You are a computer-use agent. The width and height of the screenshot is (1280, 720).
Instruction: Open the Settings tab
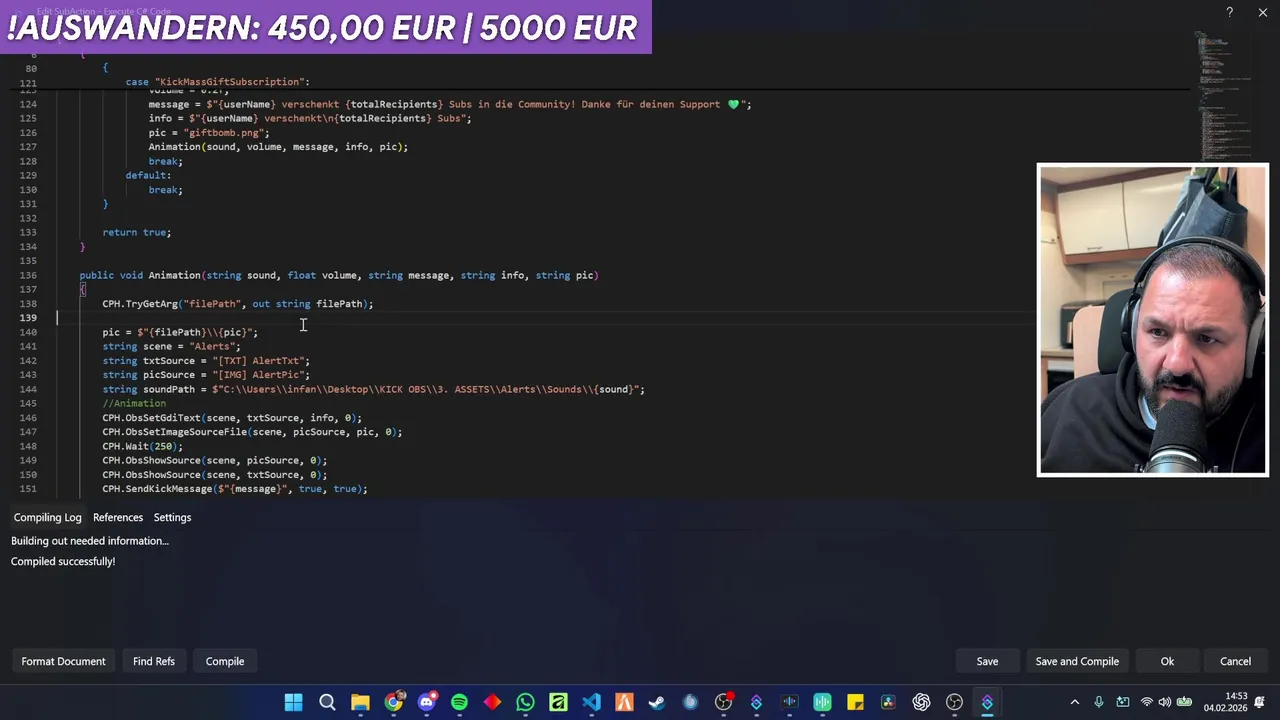[172, 517]
